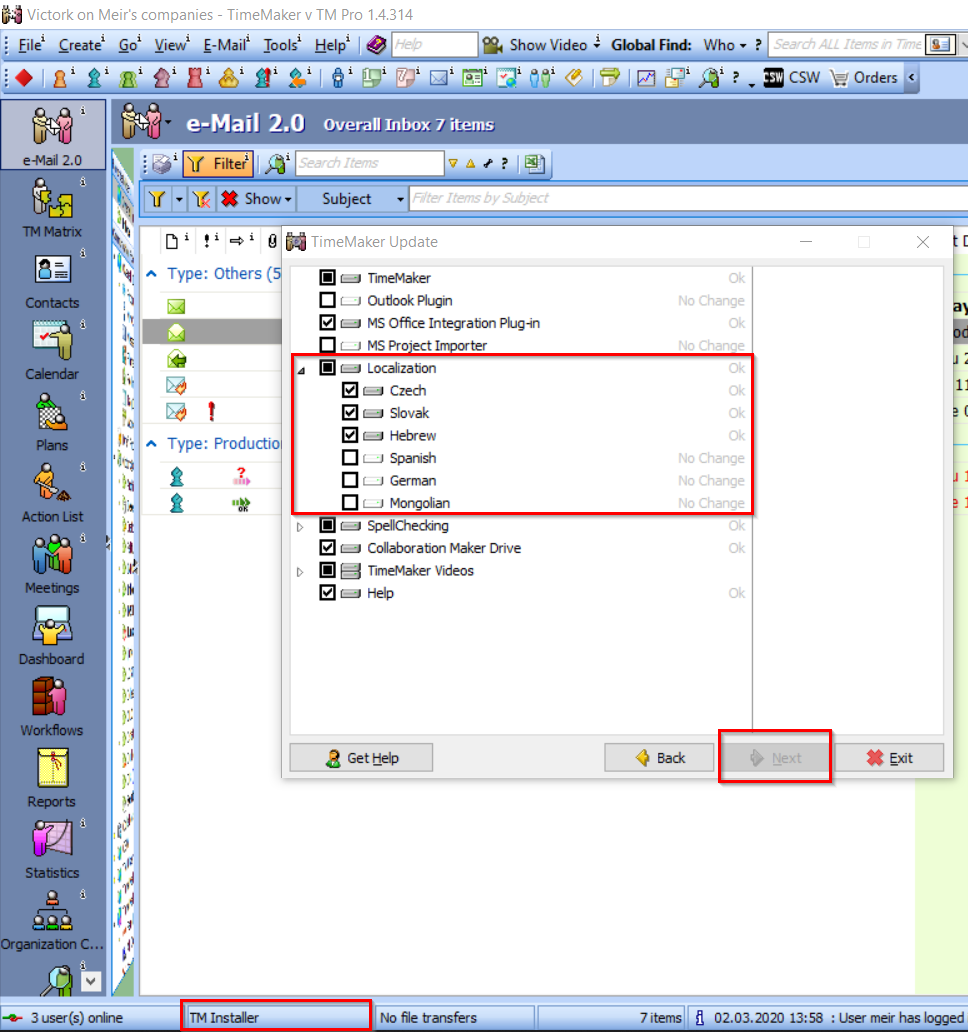Open the Action List module
Screen dimensions: 968x1032
pos(53,492)
